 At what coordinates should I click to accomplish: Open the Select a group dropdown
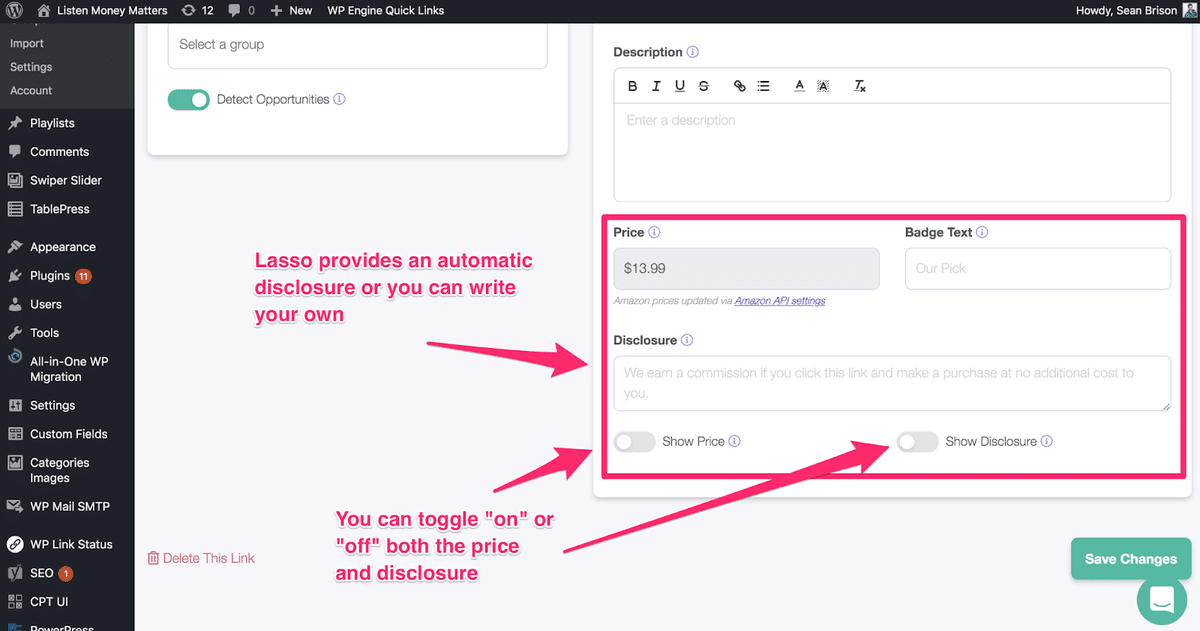point(357,44)
